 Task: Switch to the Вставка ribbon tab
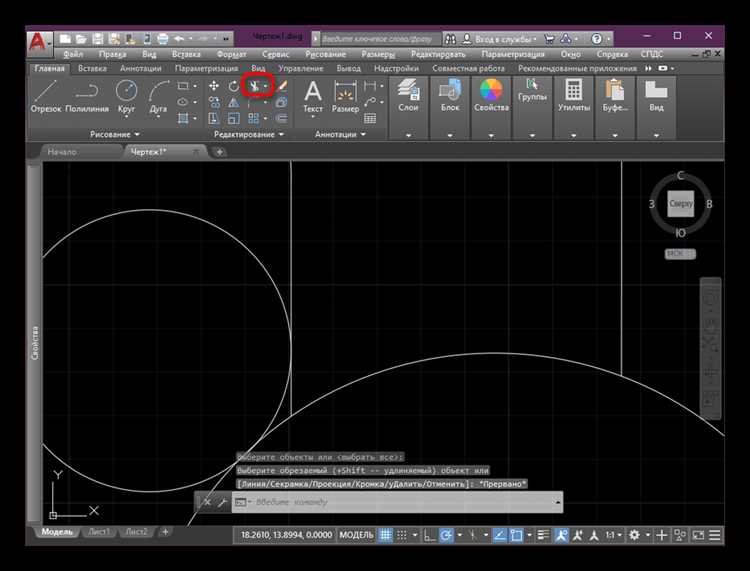tap(93, 69)
